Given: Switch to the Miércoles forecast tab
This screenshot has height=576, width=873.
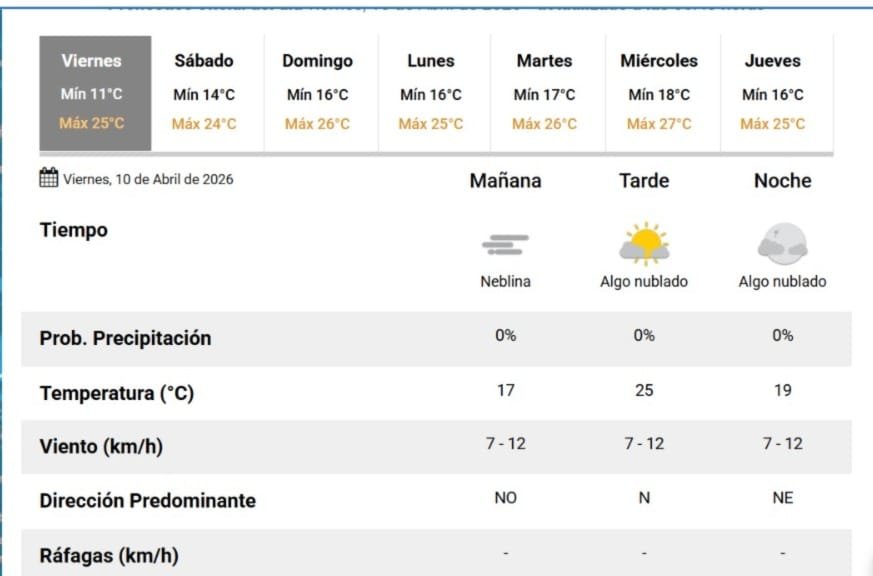Looking at the screenshot, I should point(660,93).
